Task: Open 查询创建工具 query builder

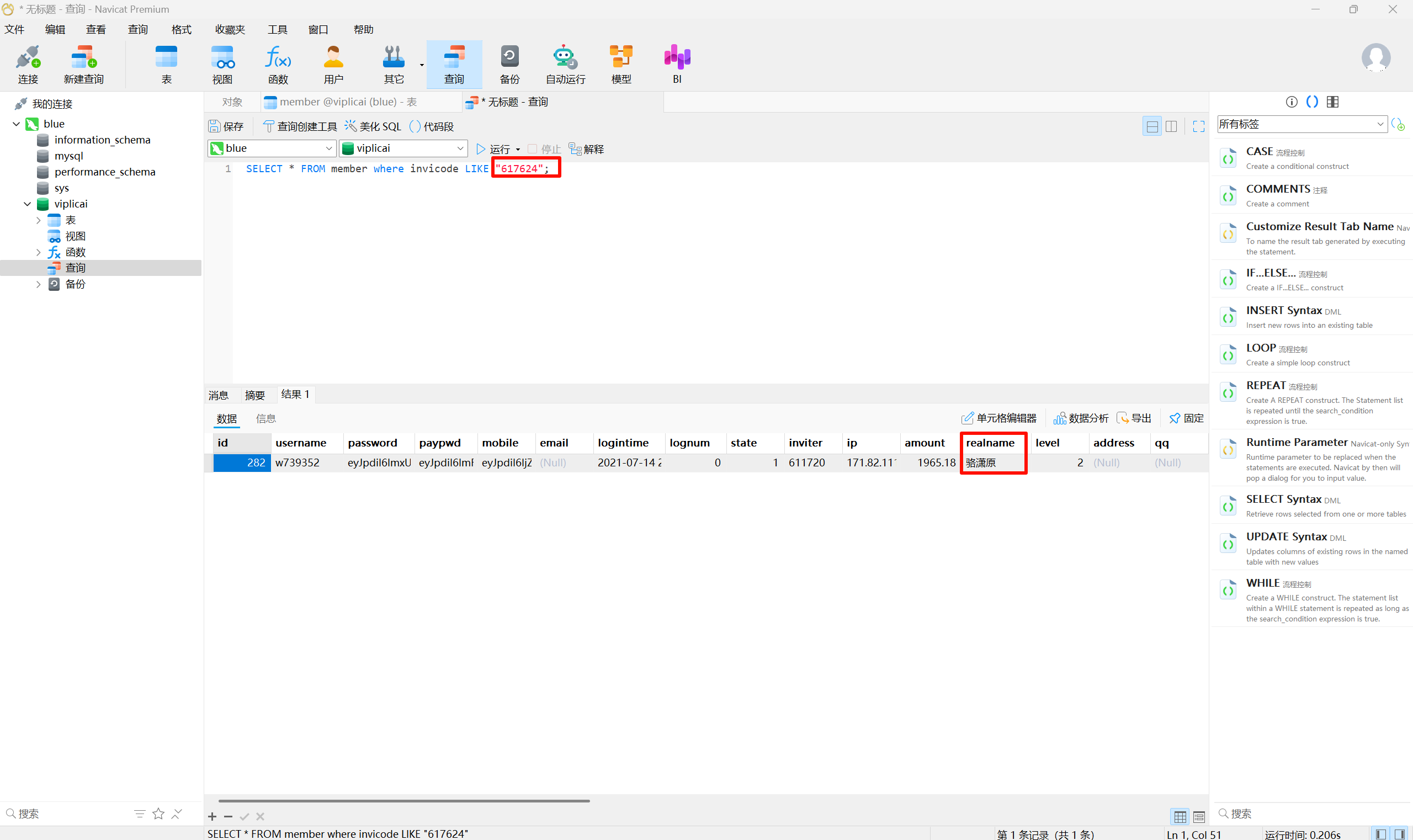Action: [300, 126]
